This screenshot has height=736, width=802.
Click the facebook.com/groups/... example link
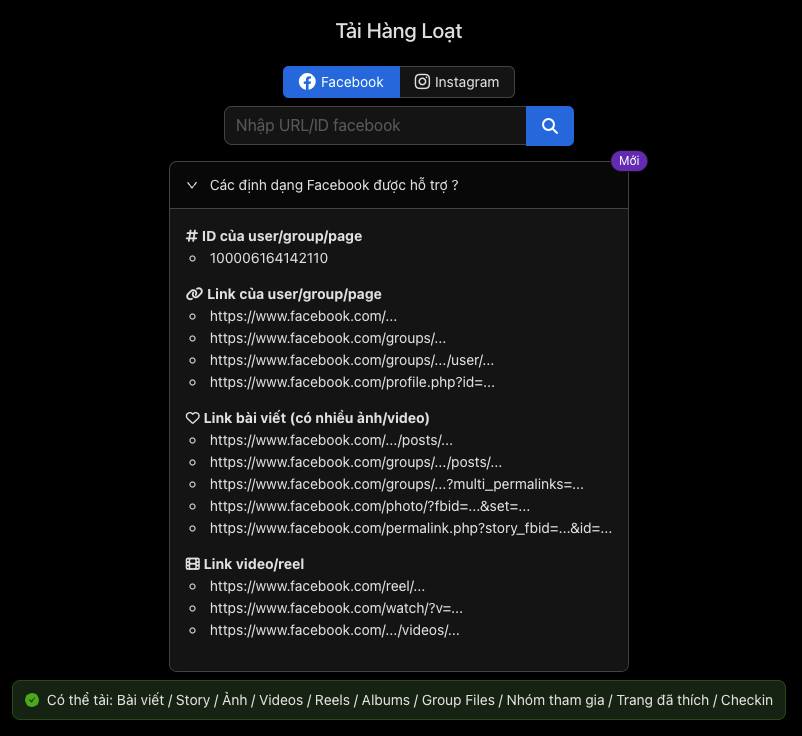(328, 338)
